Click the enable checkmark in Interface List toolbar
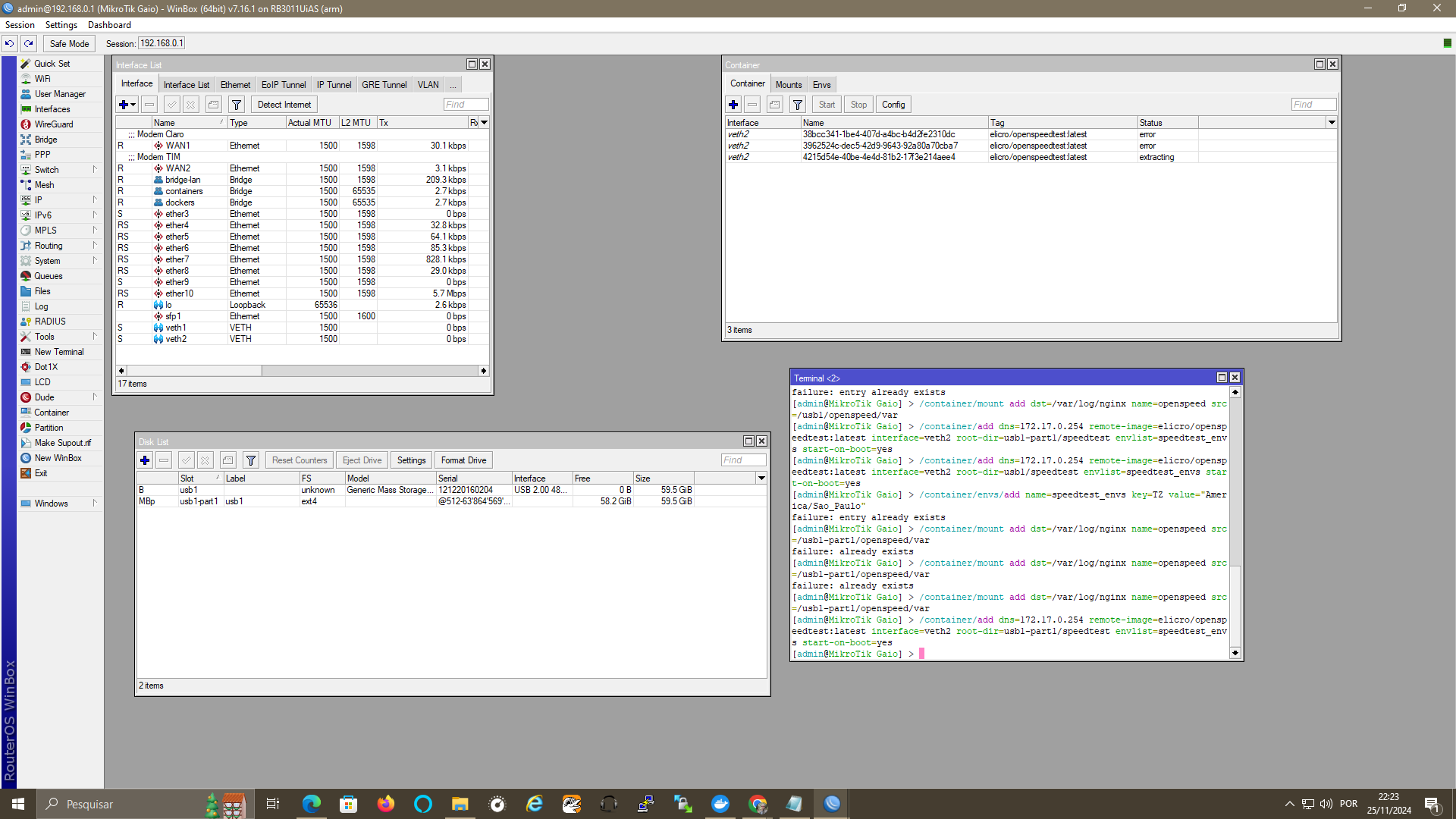This screenshot has height=819, width=1456. tap(171, 105)
